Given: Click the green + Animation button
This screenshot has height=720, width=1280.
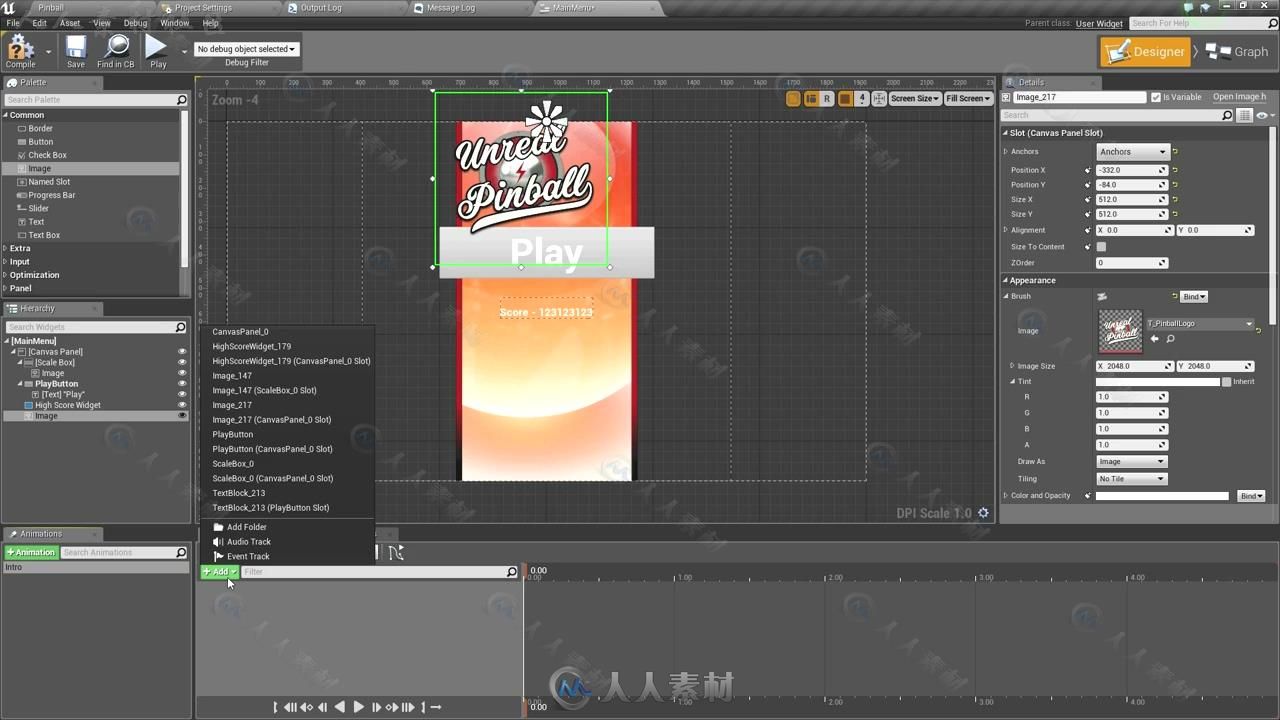Looking at the screenshot, I should pyautogui.click(x=31, y=553).
